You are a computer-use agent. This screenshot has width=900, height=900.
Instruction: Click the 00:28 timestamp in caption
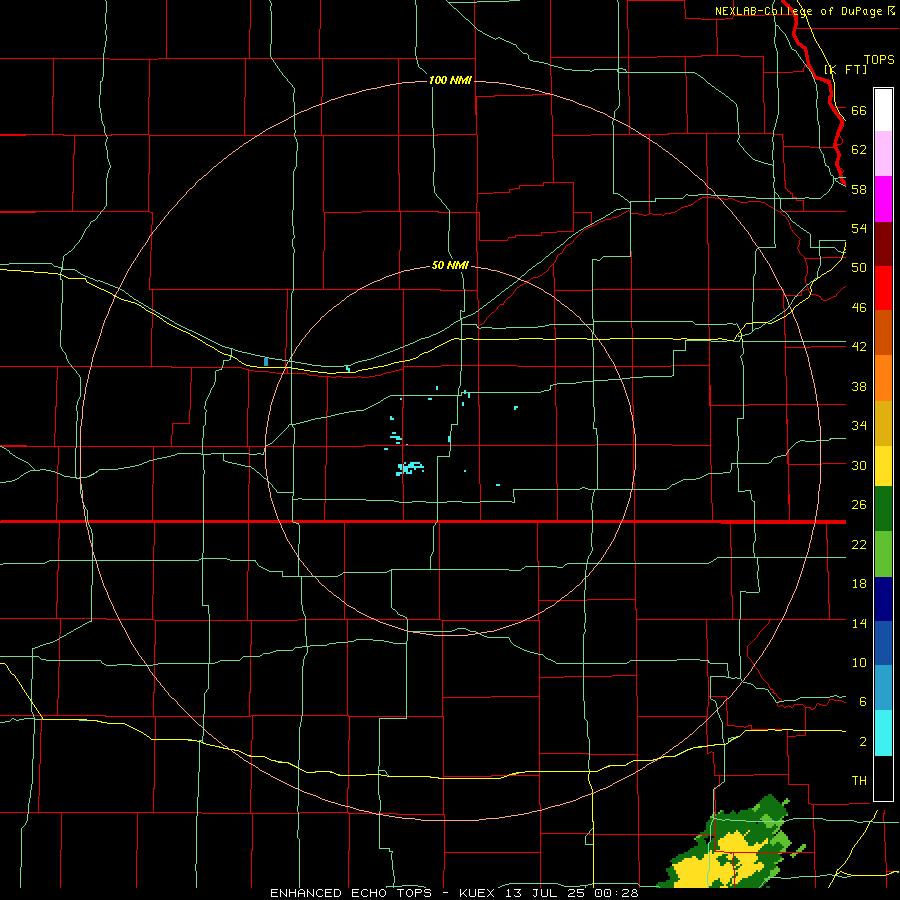616,893
